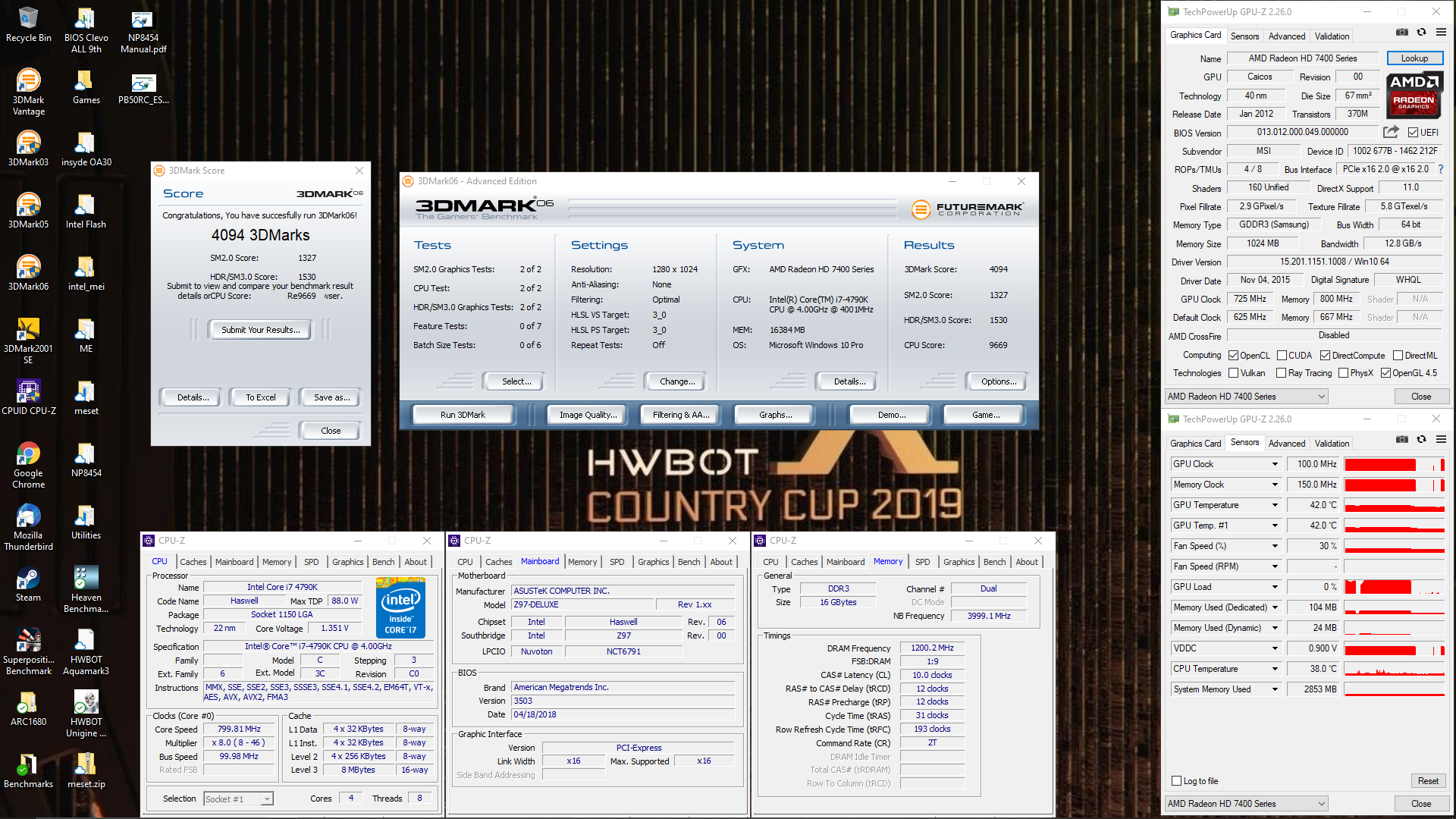Launch Steam from the desktop

coord(29,584)
